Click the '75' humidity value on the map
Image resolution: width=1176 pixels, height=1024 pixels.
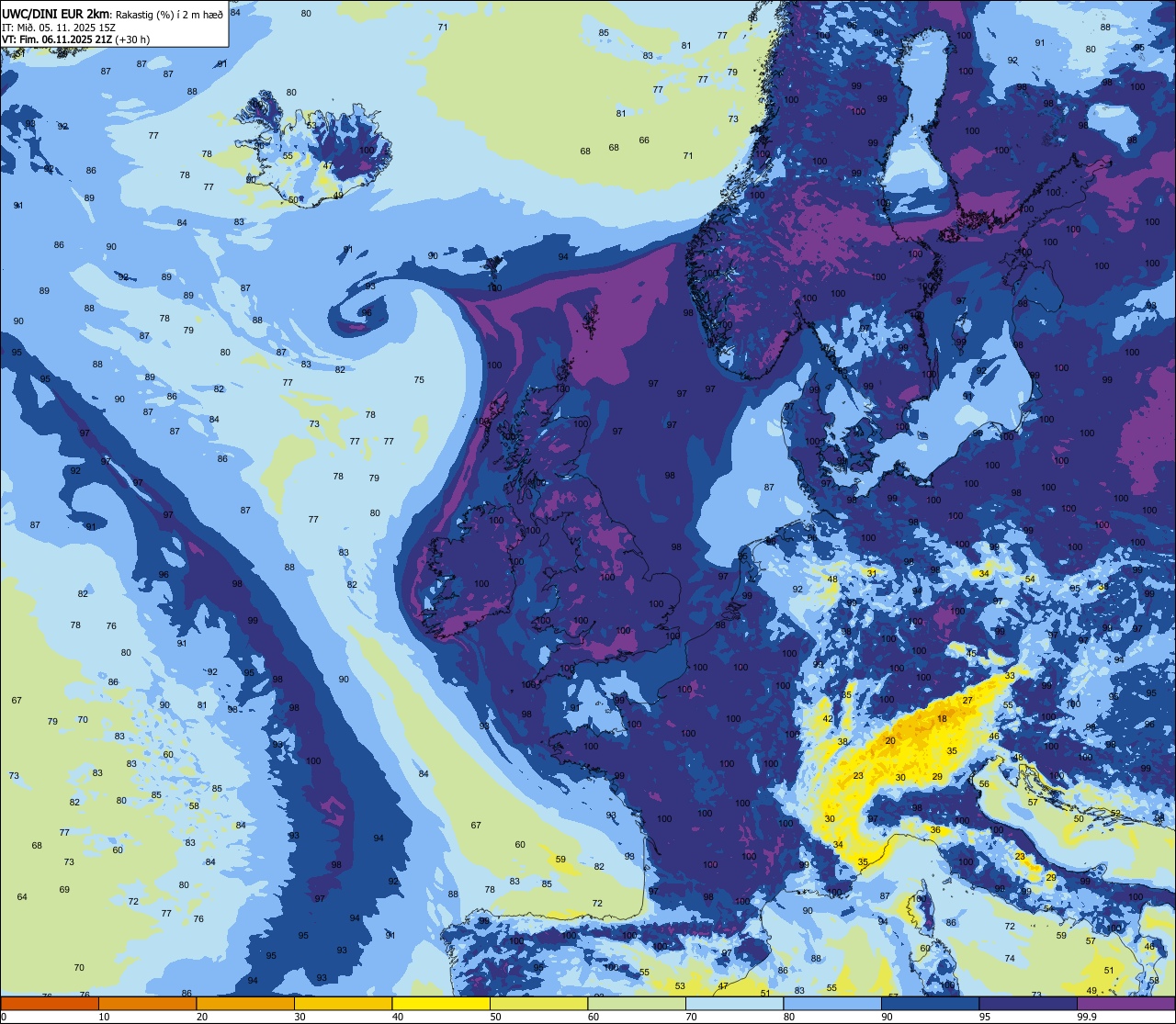pos(419,379)
